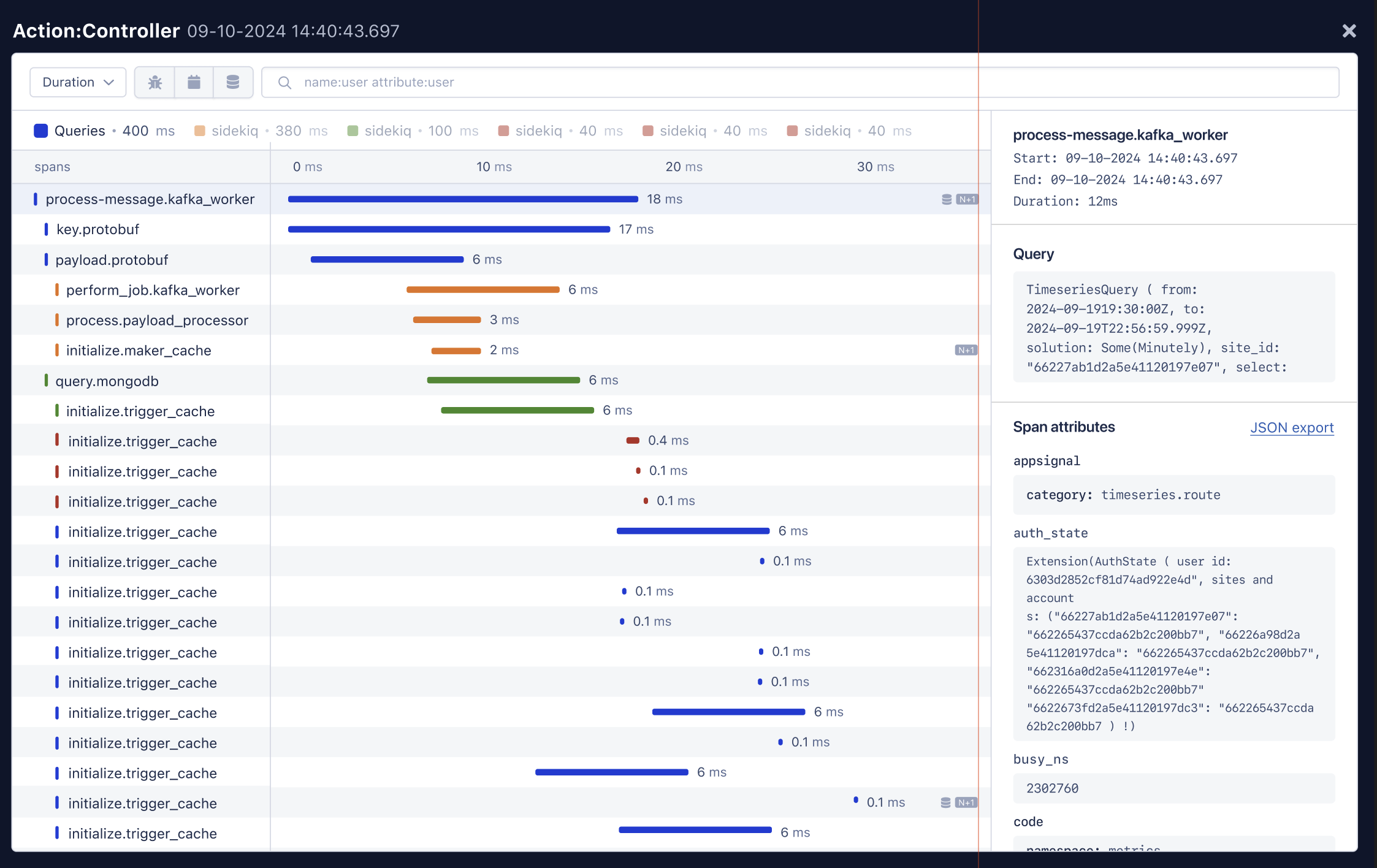The image size is (1377, 868).
Task: Click N+1 badge on initialize.maker_cache row
Action: click(x=966, y=350)
